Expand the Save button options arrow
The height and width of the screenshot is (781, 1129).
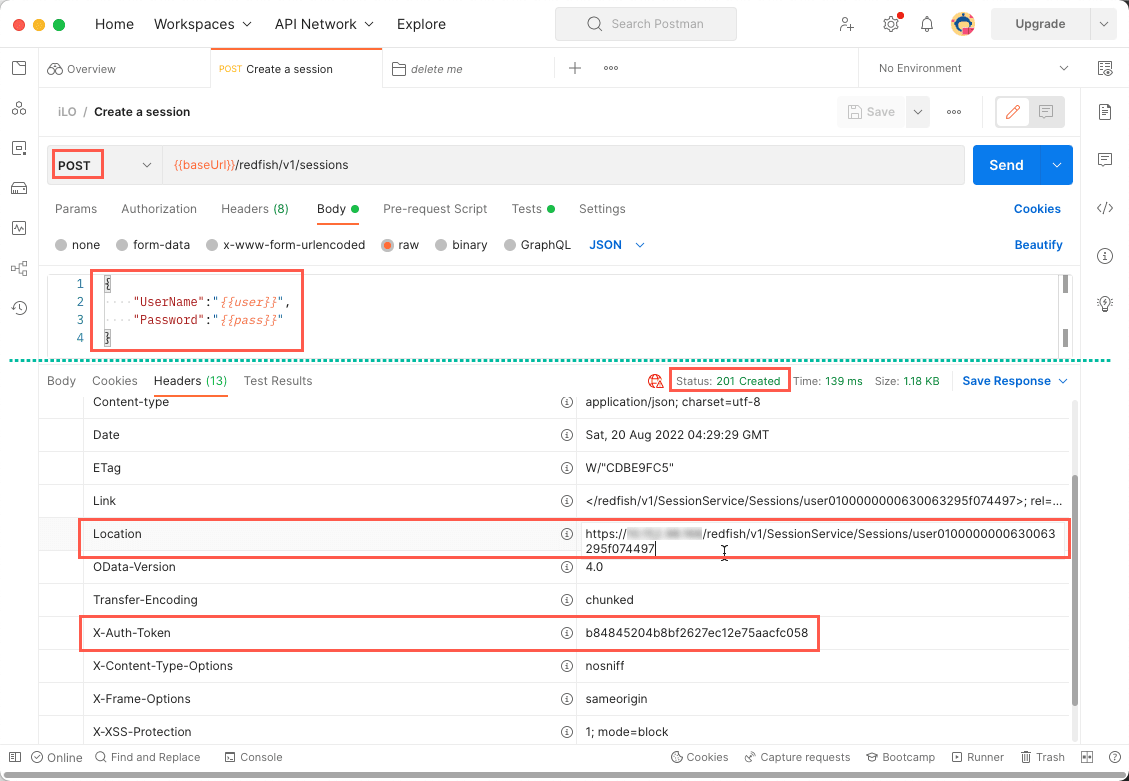tap(917, 112)
